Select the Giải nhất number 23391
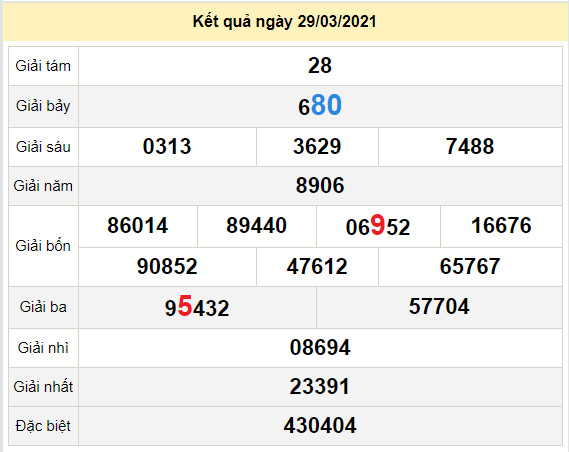 320,386
